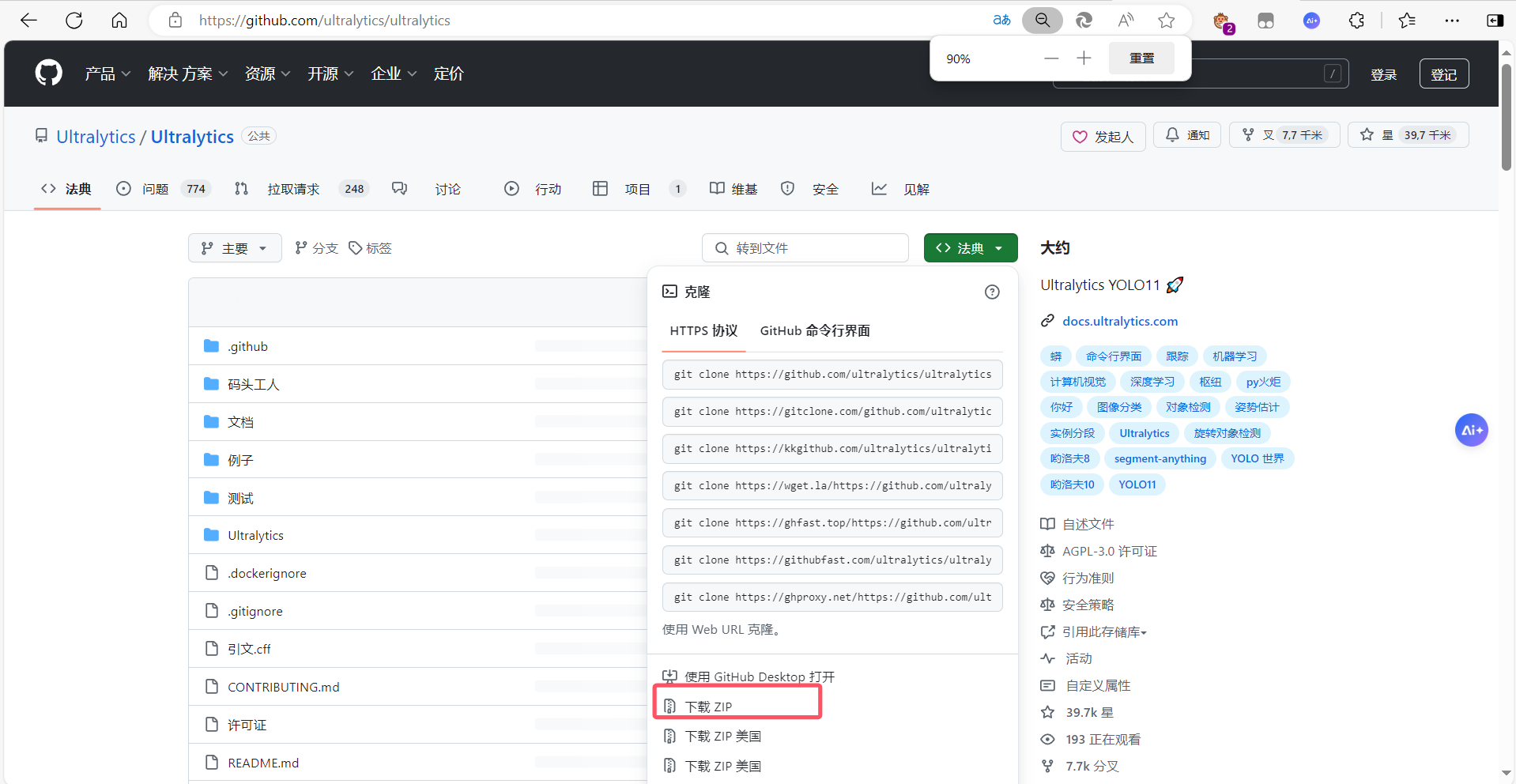
Task: Open the CONTRIBUTING.md file
Action: (x=284, y=687)
